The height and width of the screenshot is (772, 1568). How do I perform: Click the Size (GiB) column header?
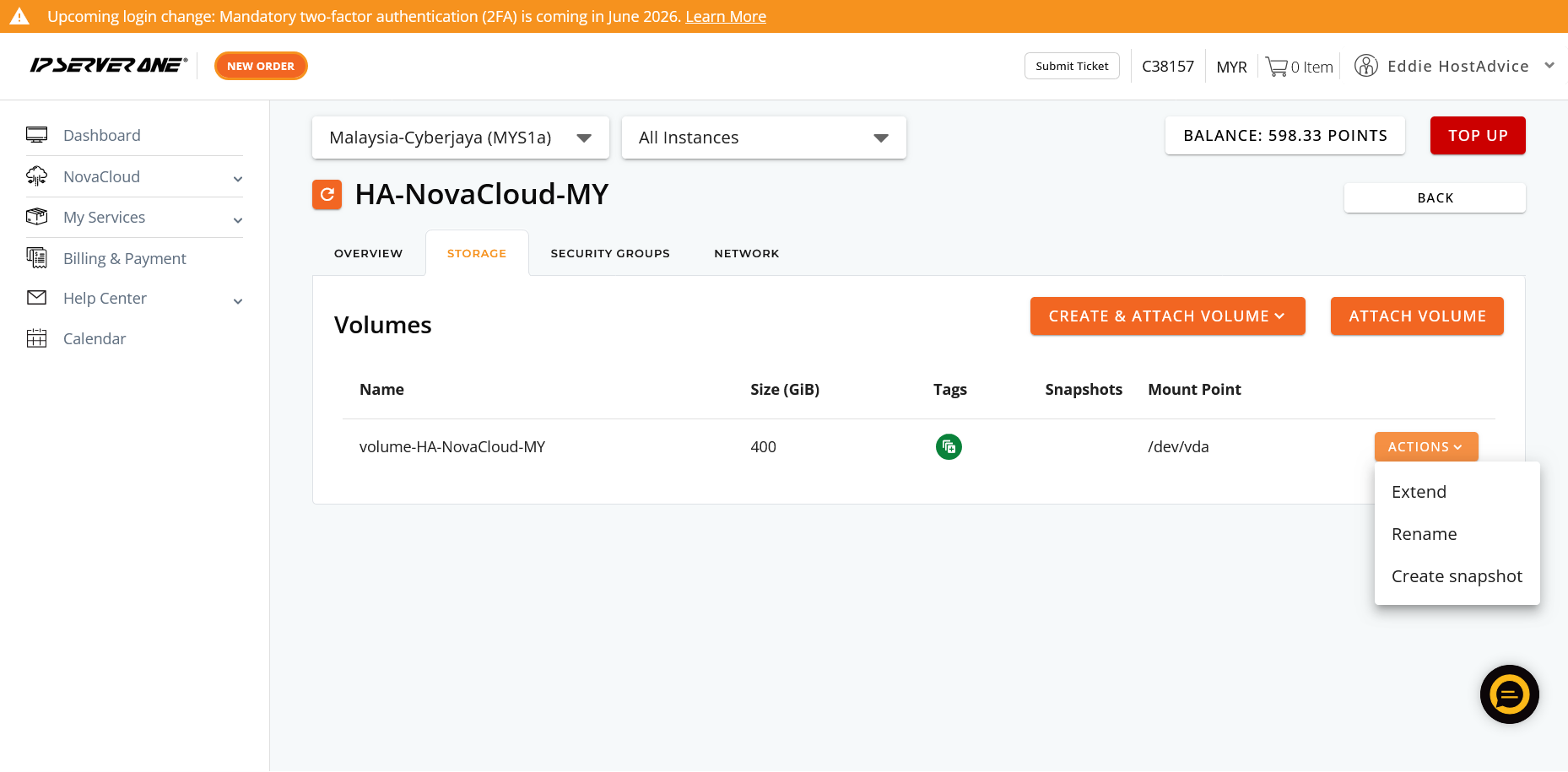coord(785,389)
